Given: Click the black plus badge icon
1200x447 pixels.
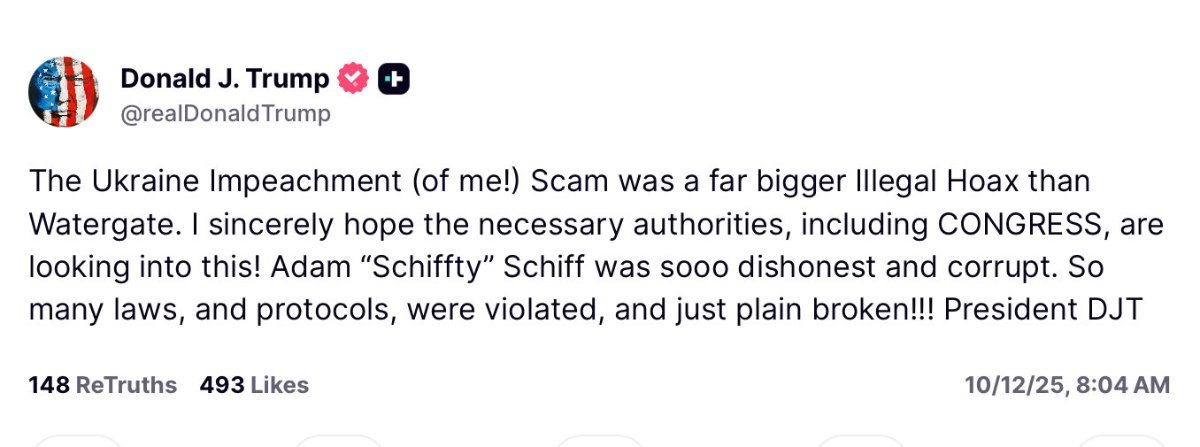Looking at the screenshot, I should click(393, 78).
